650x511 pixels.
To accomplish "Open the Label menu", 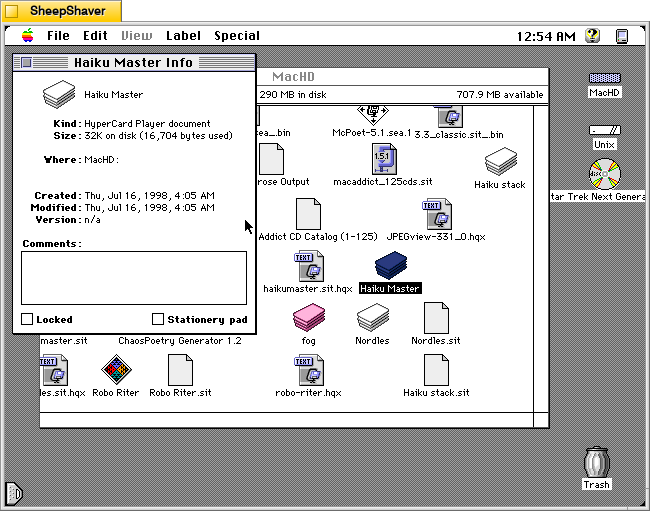I will 183,36.
